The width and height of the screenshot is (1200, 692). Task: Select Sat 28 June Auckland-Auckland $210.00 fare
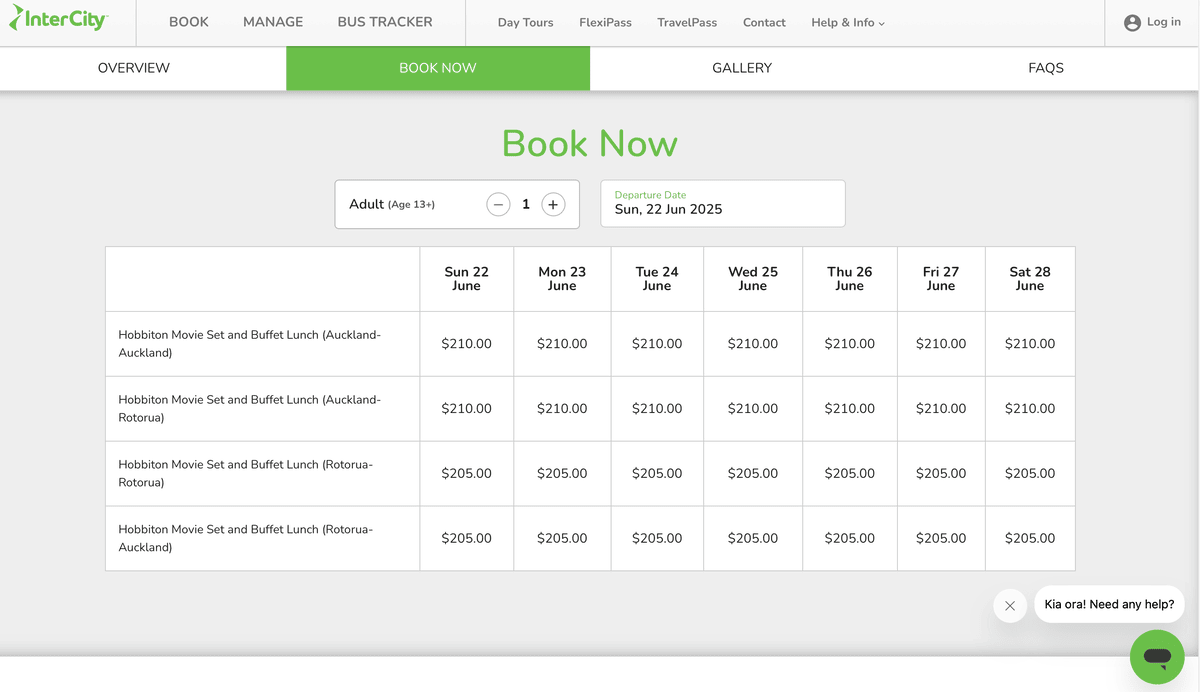1030,344
